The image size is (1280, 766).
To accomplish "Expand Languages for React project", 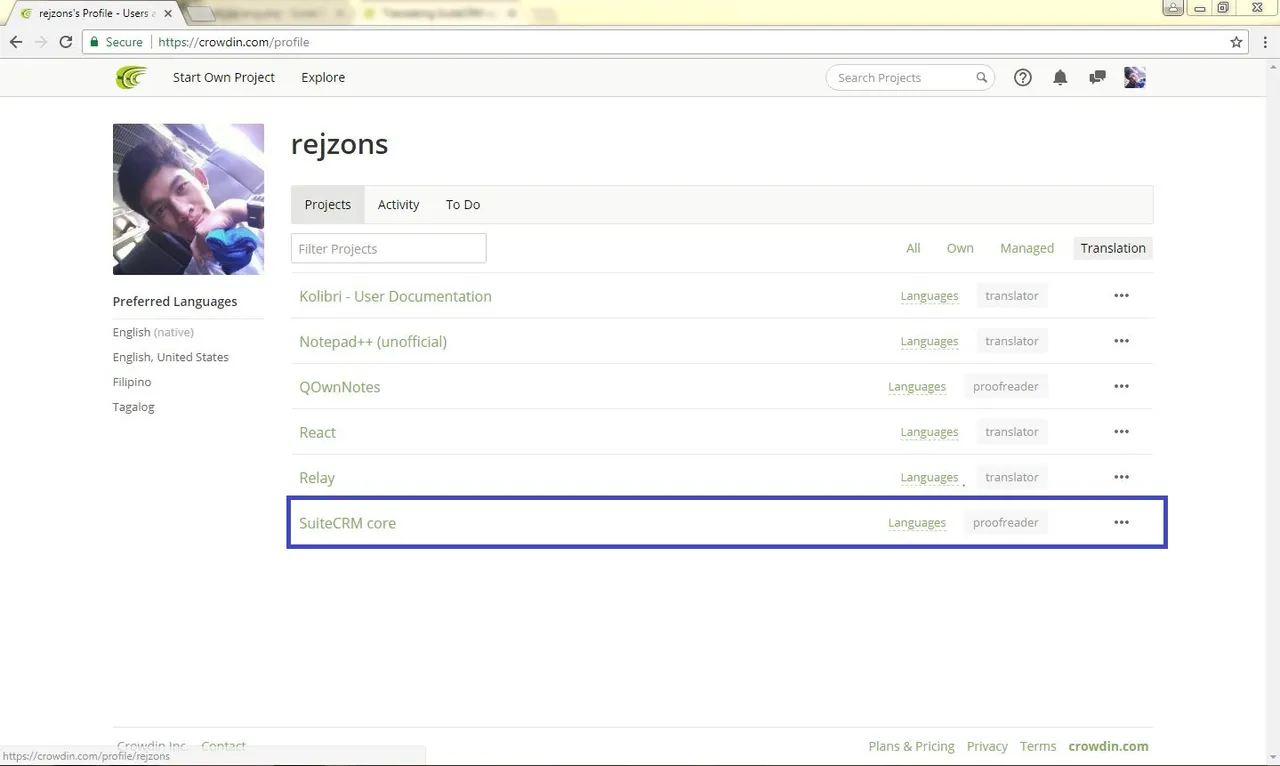I will pos(929,432).
